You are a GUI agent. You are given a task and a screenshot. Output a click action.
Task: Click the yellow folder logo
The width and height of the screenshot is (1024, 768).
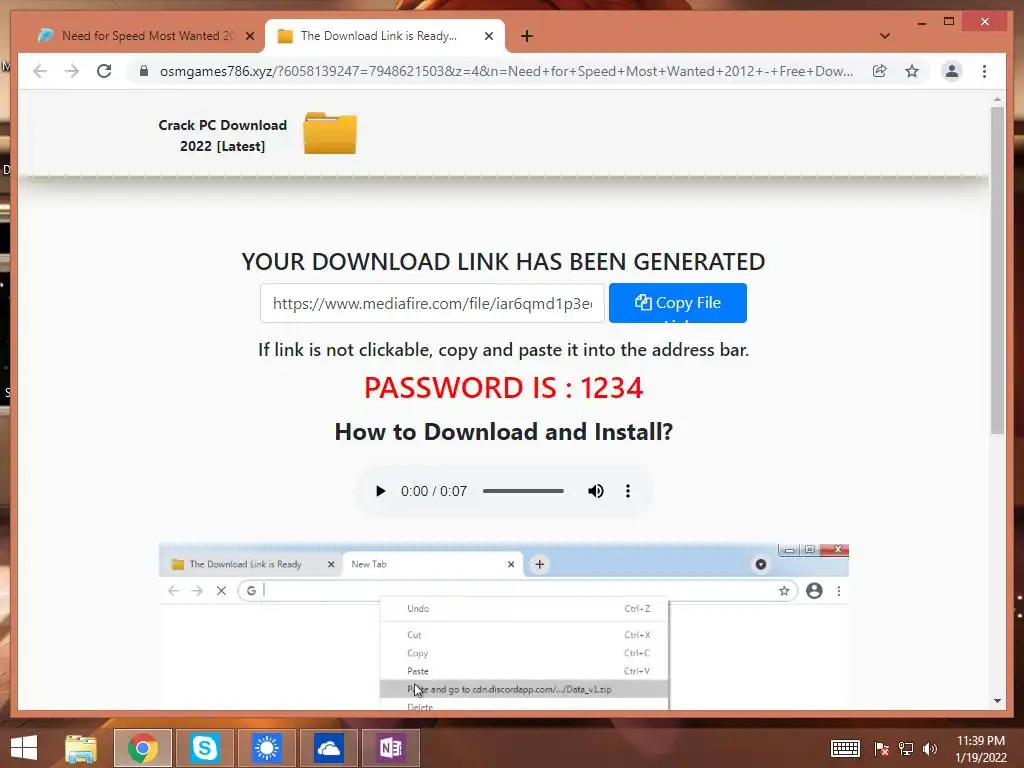330,134
